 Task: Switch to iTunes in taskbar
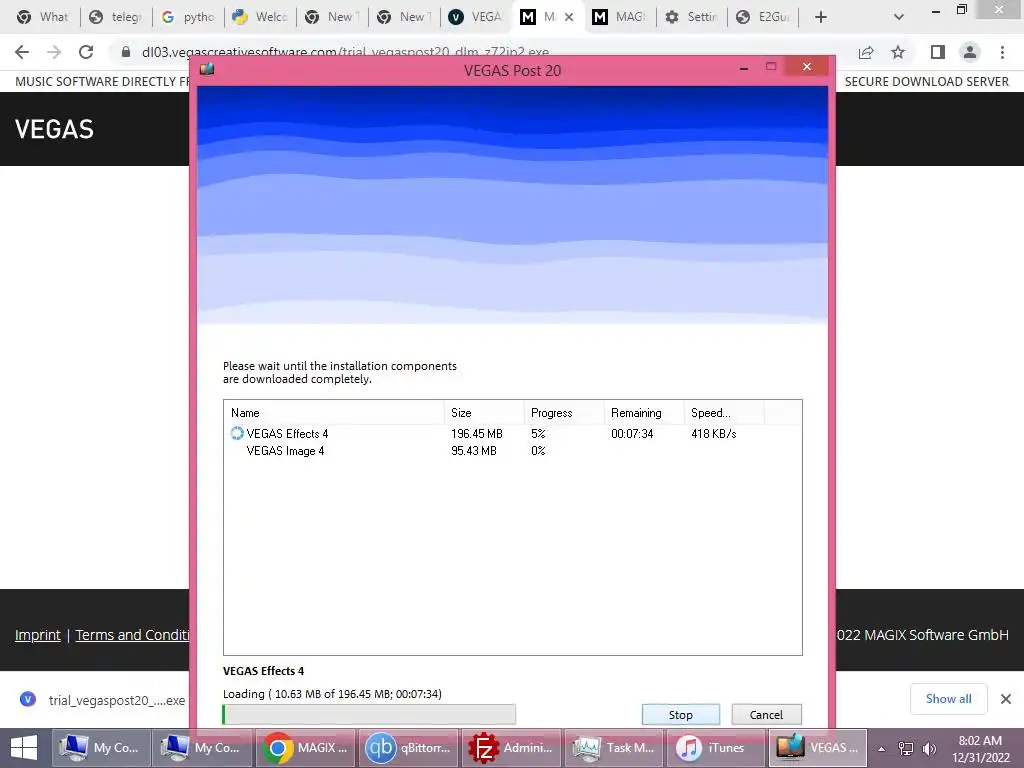click(x=716, y=748)
